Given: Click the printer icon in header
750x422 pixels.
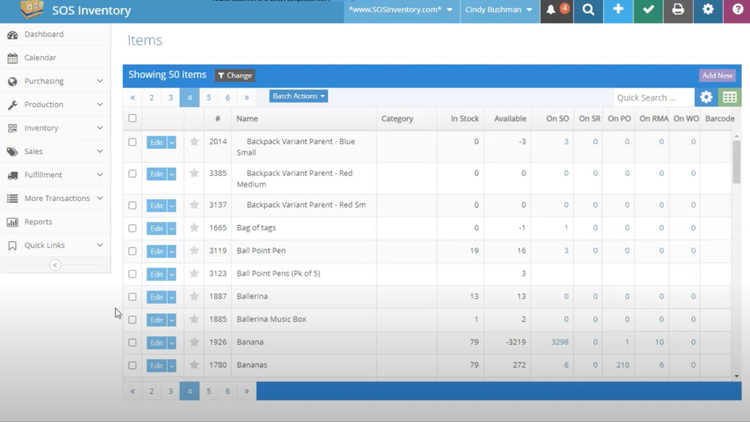Looking at the screenshot, I should [x=678, y=10].
